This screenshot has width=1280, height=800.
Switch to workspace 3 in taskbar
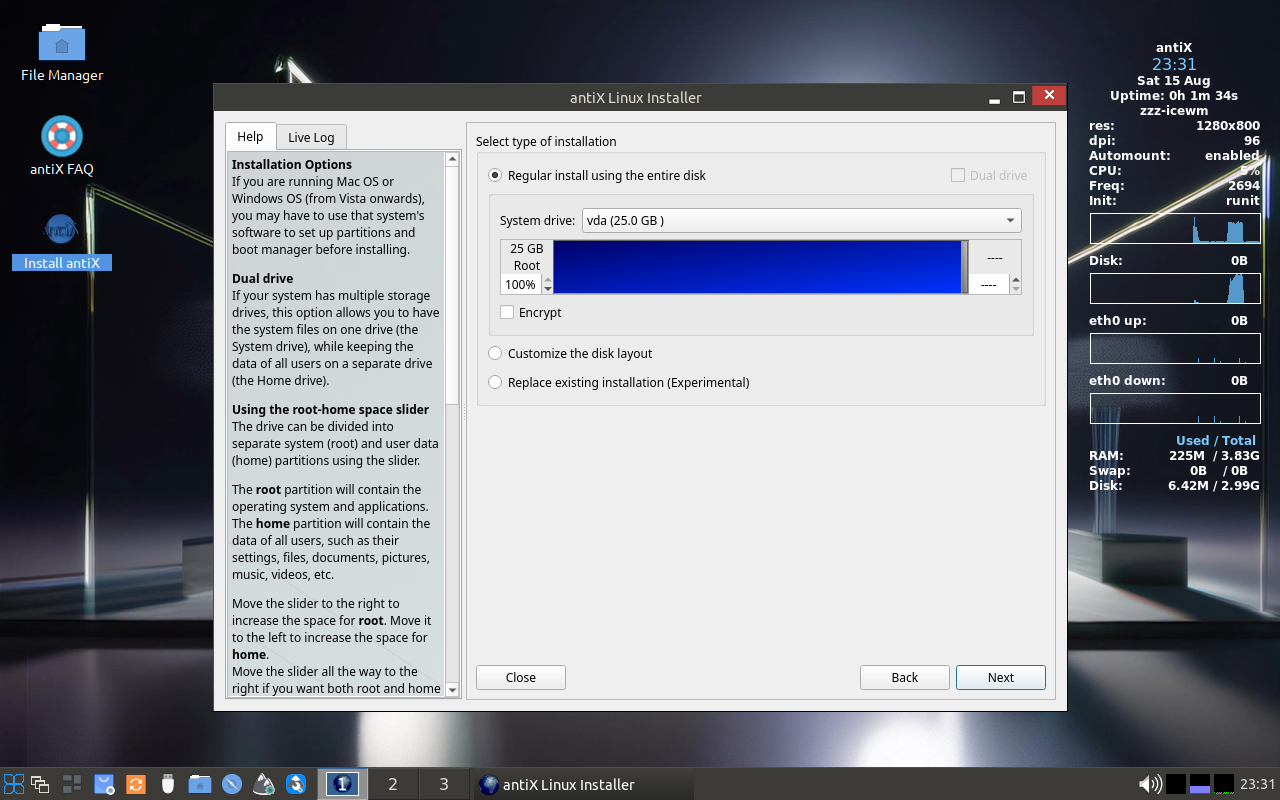(x=444, y=784)
